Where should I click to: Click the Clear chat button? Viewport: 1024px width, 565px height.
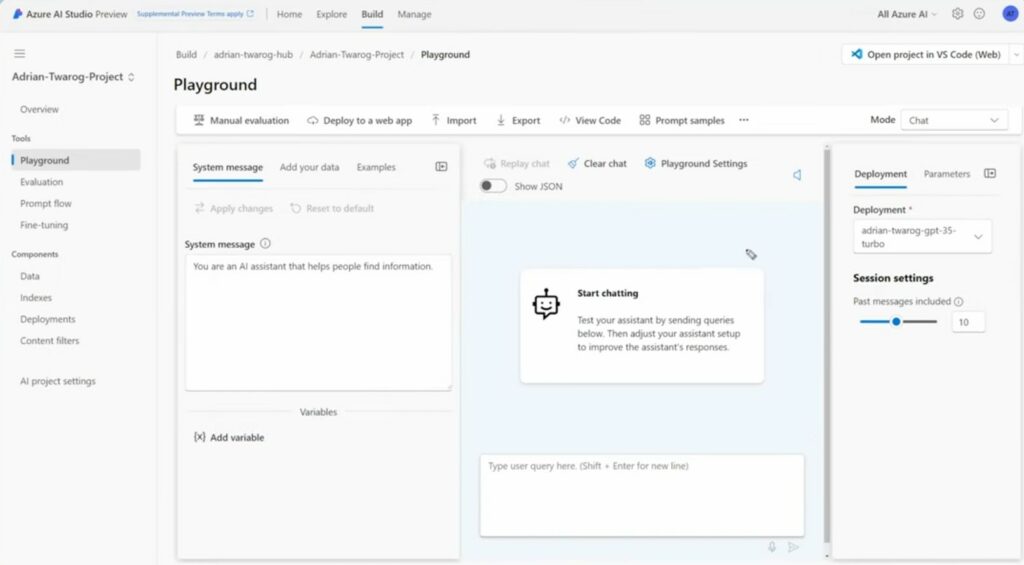pyautogui.click(x=597, y=163)
